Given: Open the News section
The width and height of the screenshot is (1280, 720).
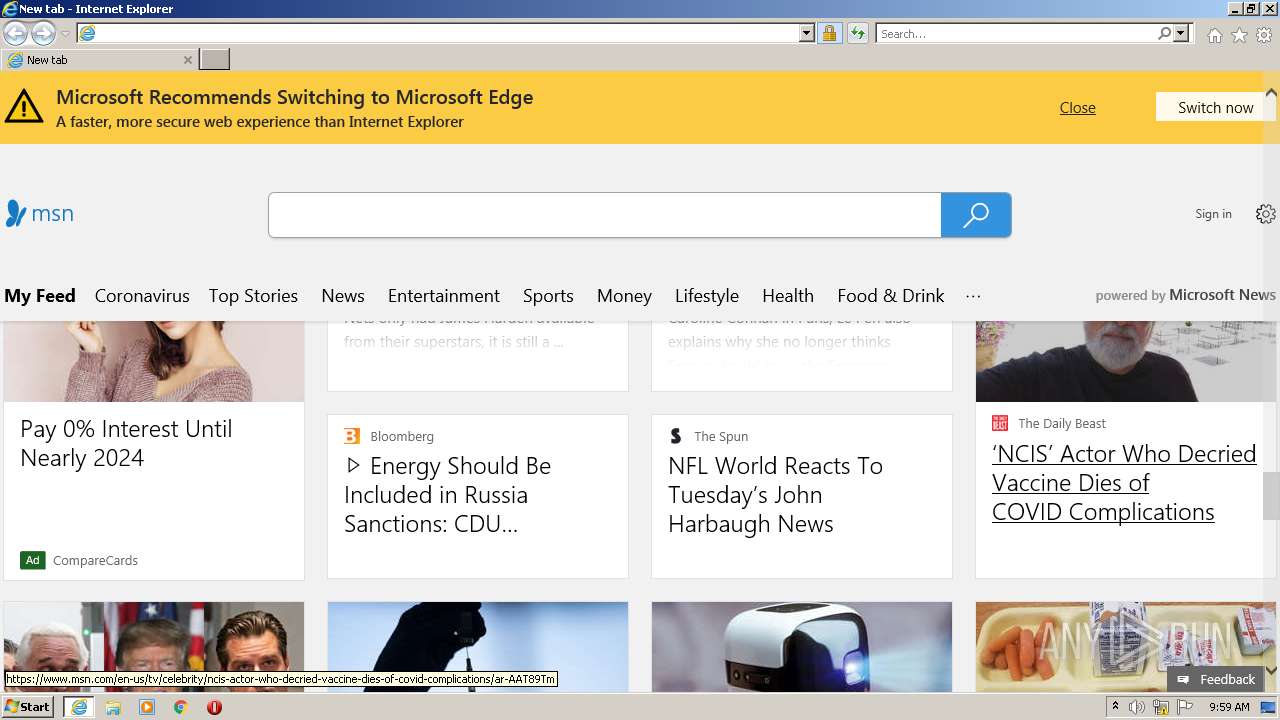Looking at the screenshot, I should (343, 296).
